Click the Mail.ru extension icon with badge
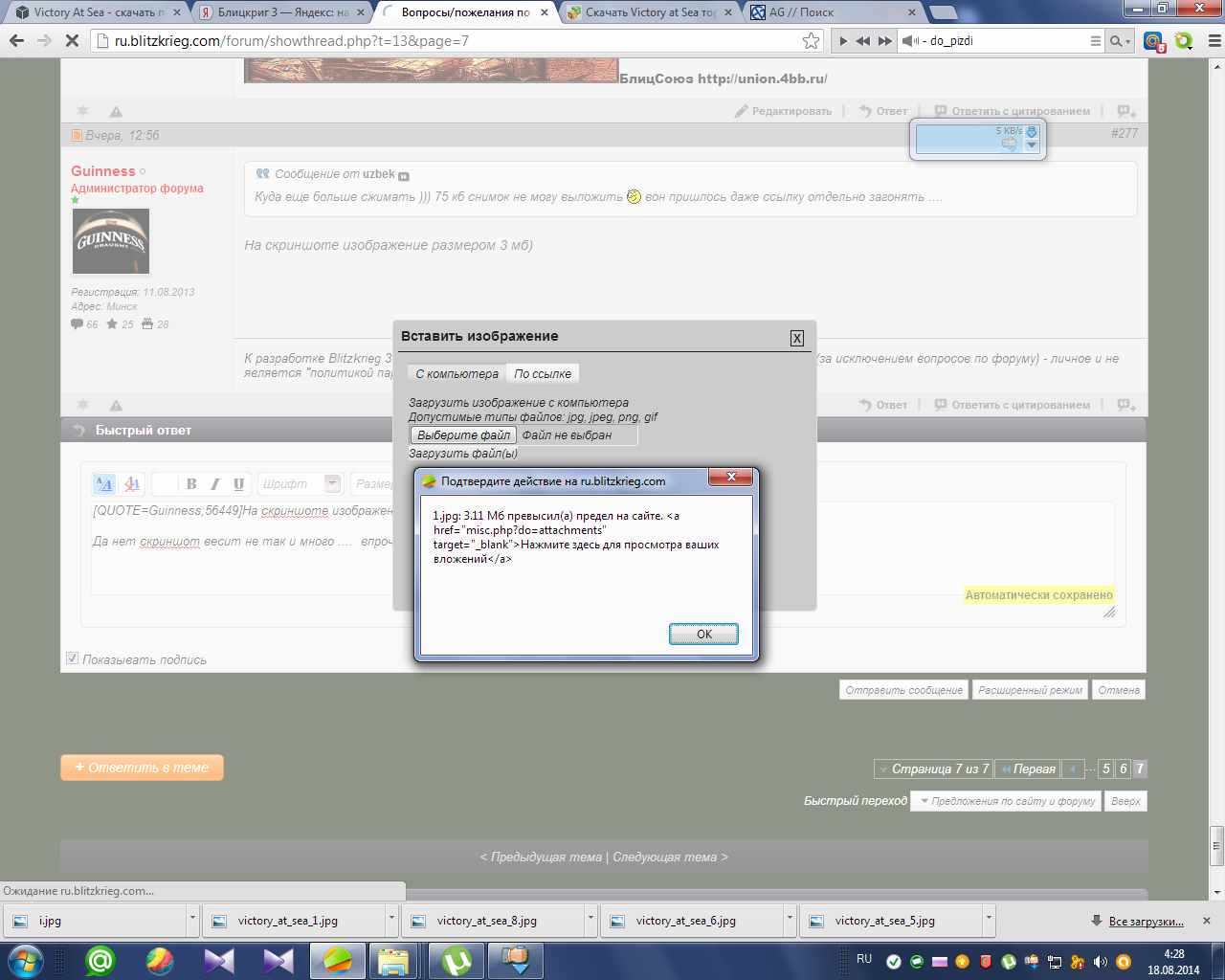The image size is (1225, 980). pos(1153,41)
